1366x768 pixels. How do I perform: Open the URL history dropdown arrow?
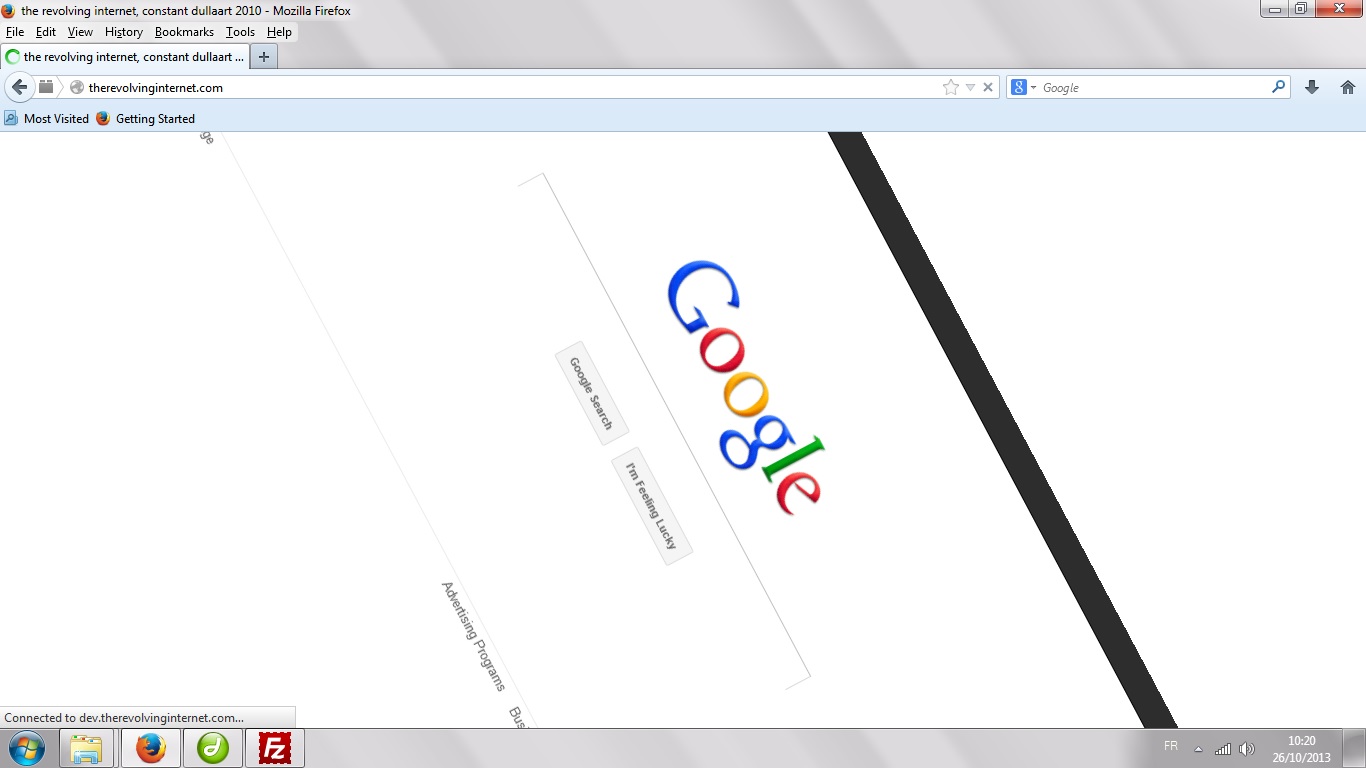coord(970,88)
